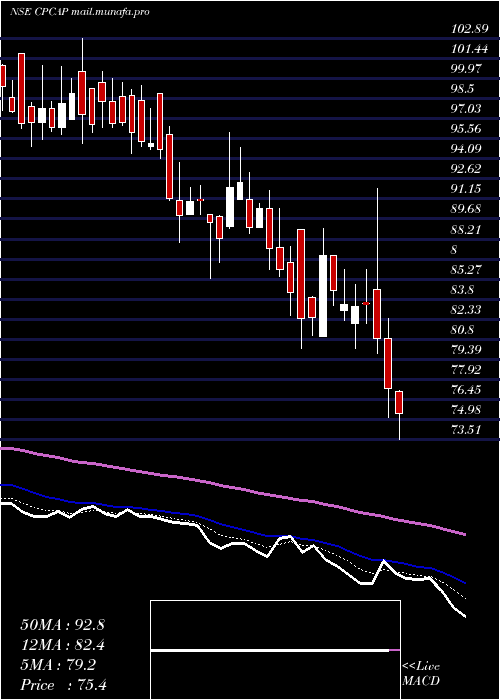Click the 85.27 price axis label
Image resolution: width=500 pixels, height=700 pixels.
(466, 270)
